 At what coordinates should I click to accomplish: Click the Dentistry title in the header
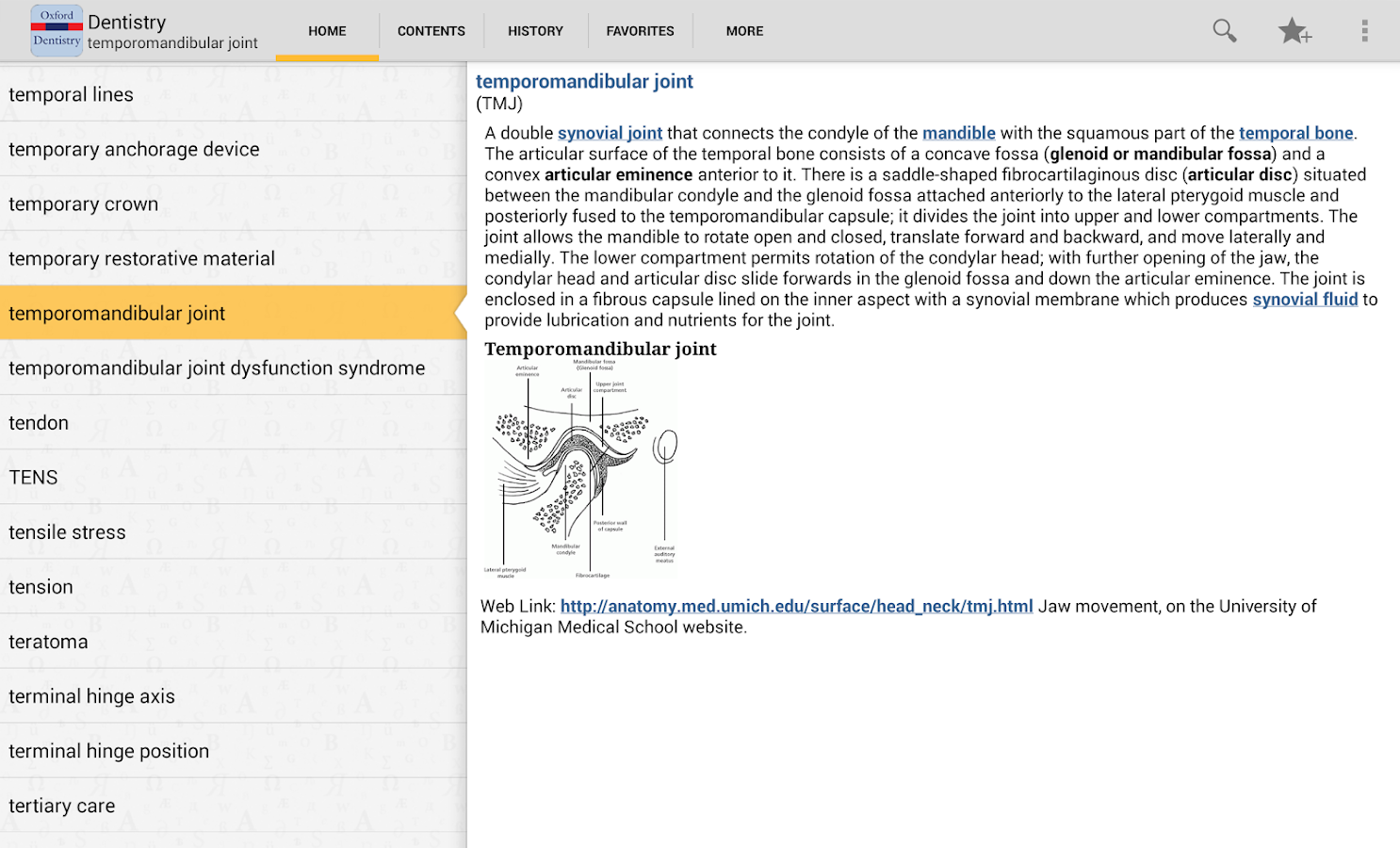click(126, 22)
